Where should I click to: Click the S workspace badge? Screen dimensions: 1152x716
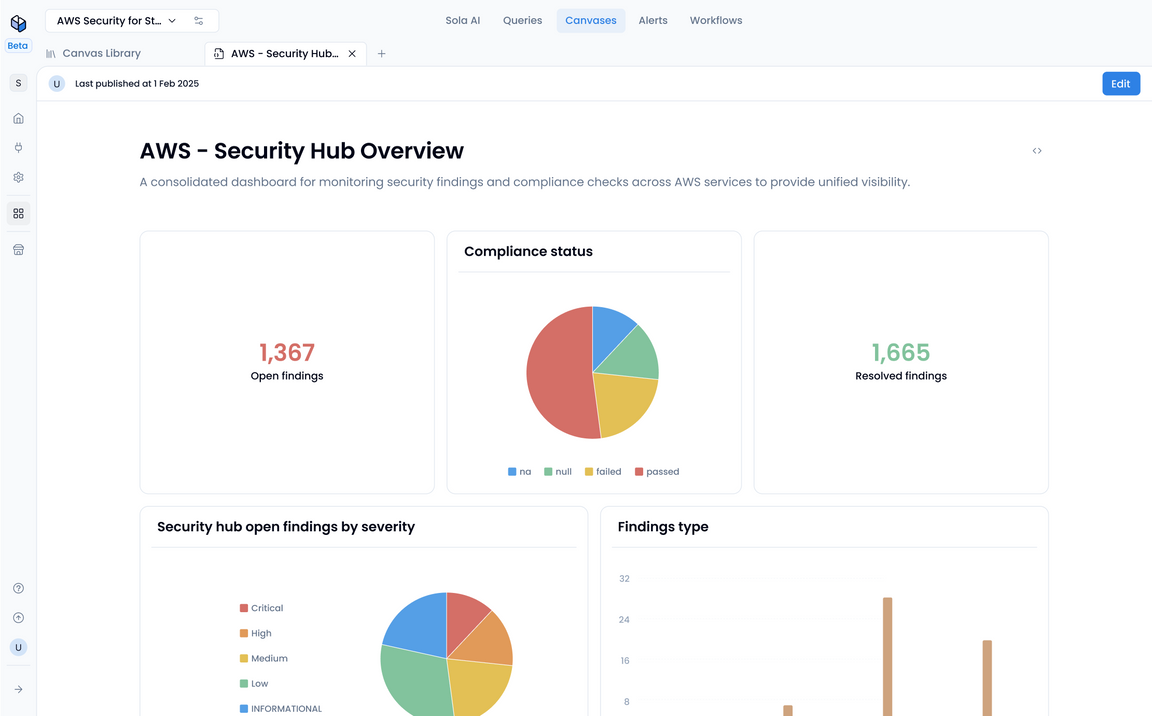pos(18,83)
